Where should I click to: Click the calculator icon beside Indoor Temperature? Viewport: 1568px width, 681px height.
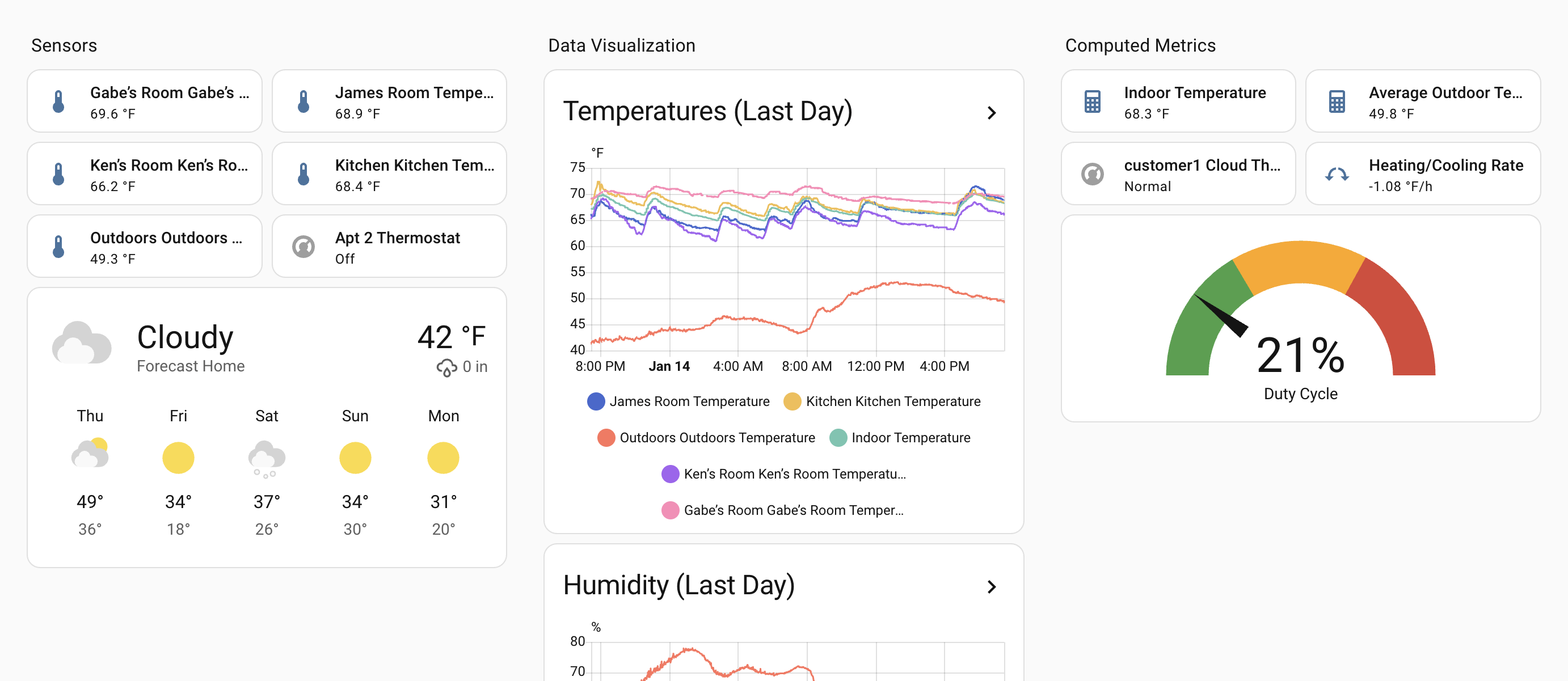[1092, 101]
